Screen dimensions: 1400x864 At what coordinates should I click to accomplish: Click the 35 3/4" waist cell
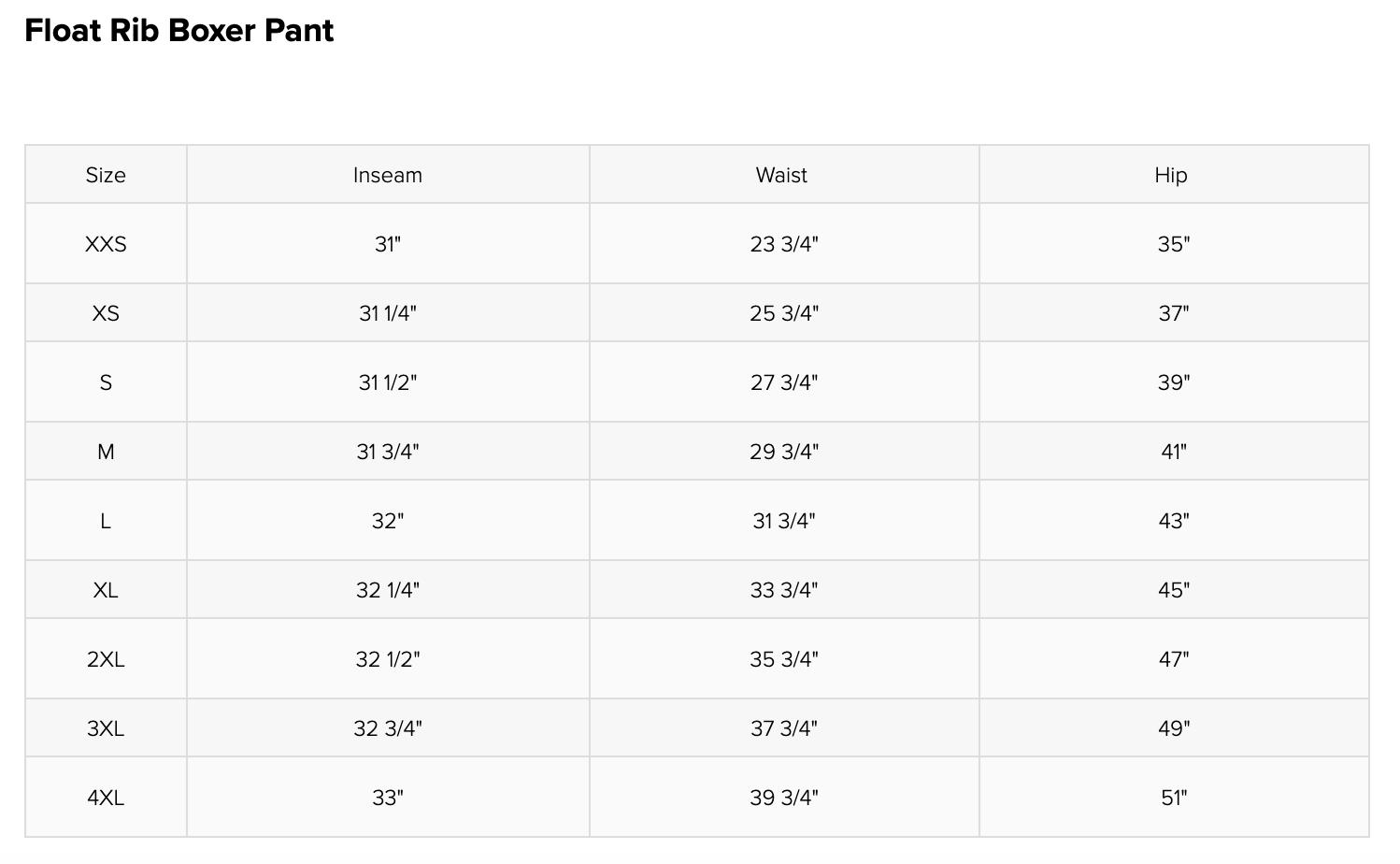[784, 659]
